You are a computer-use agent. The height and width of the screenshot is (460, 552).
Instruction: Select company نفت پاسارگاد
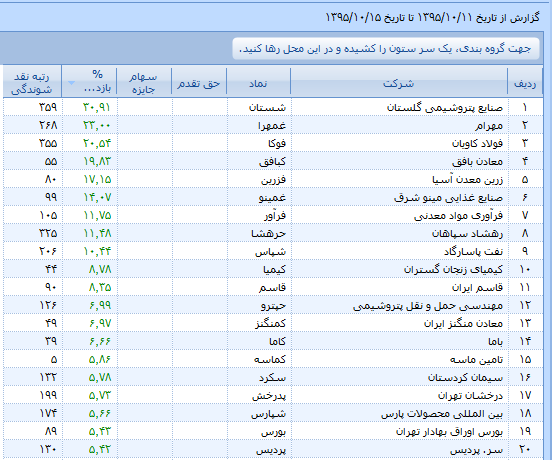point(473,251)
